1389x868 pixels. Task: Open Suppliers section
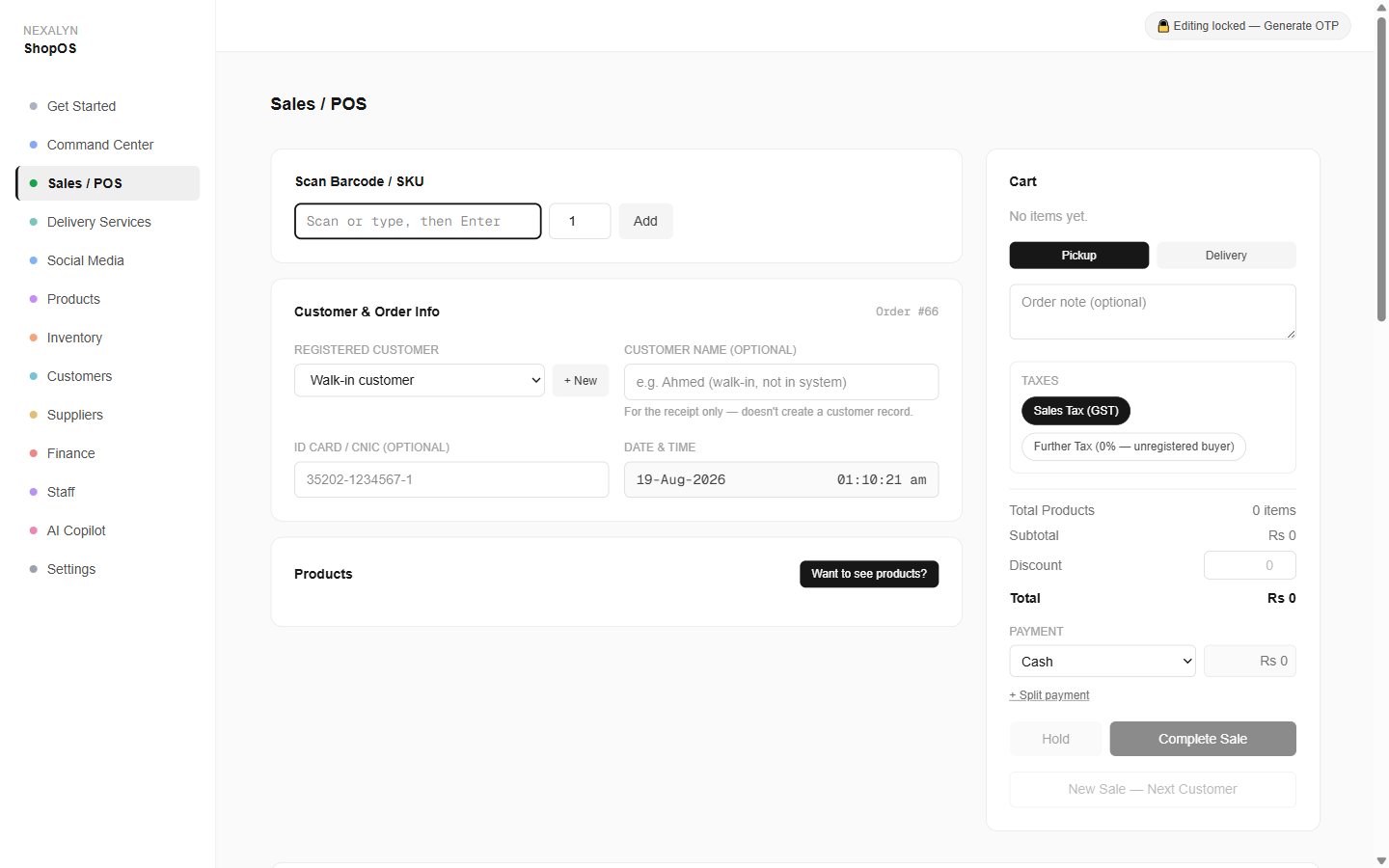point(107,415)
